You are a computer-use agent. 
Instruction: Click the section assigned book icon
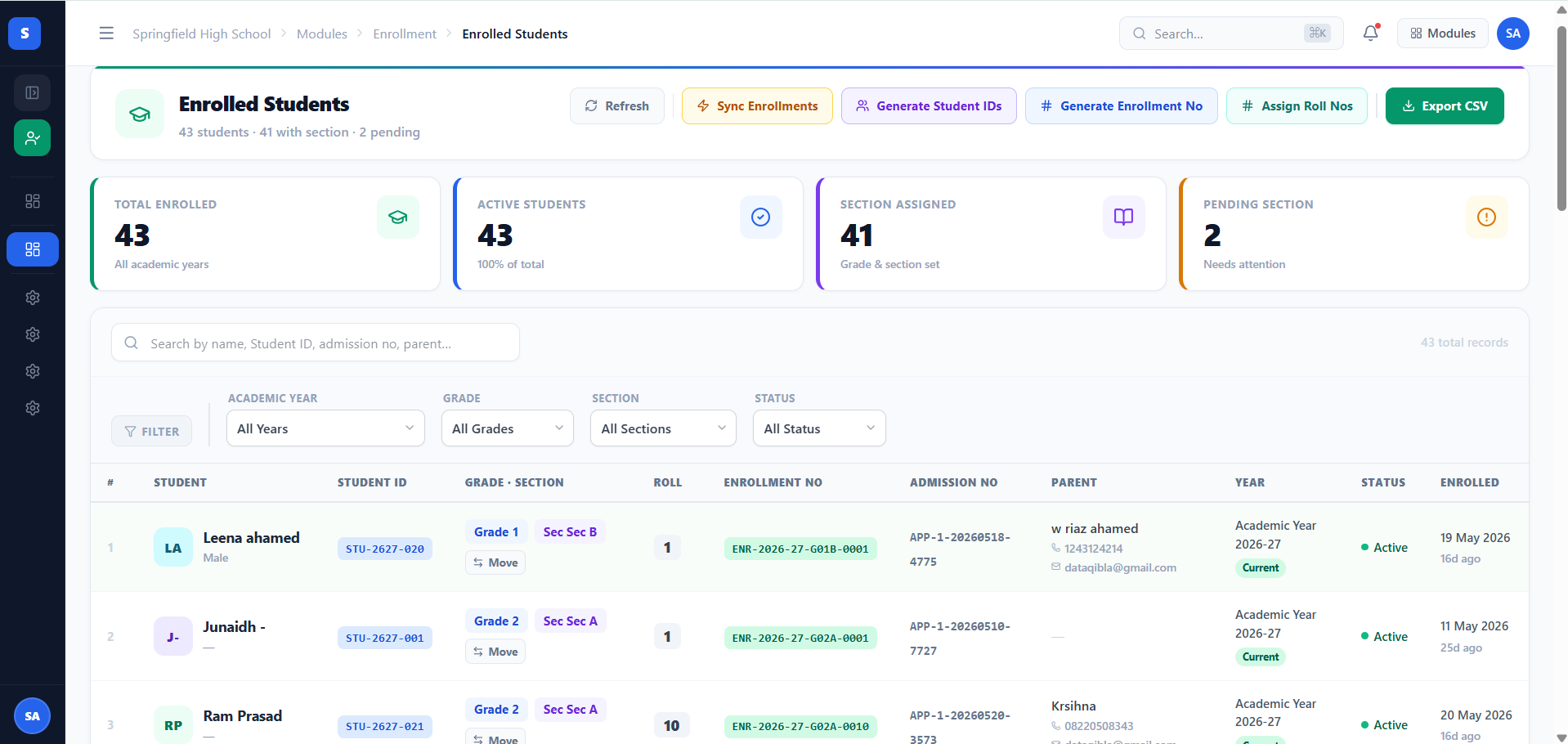pos(1123,217)
